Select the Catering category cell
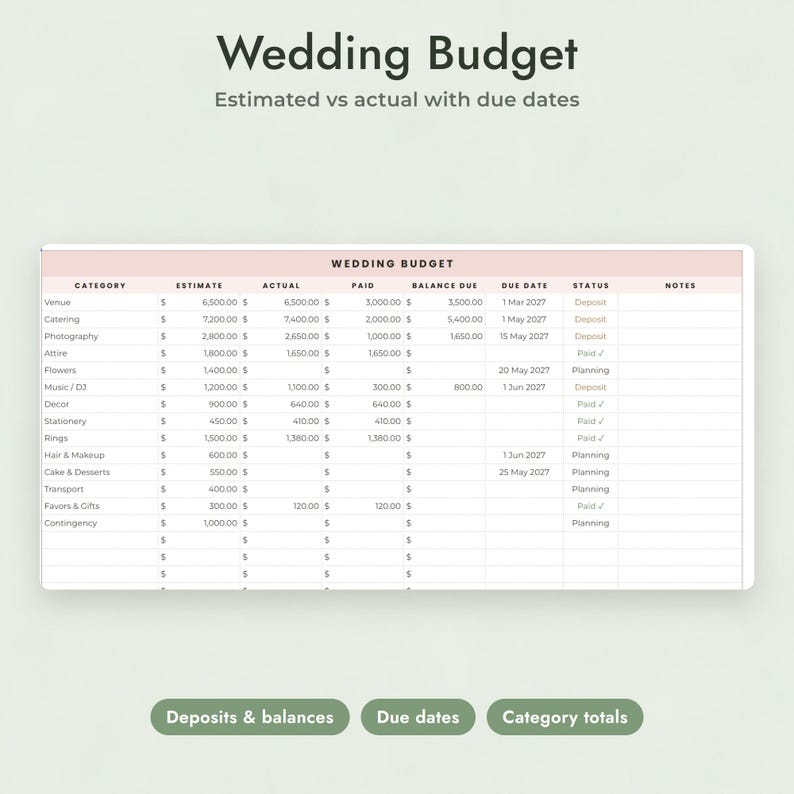This screenshot has width=794, height=794. point(100,320)
